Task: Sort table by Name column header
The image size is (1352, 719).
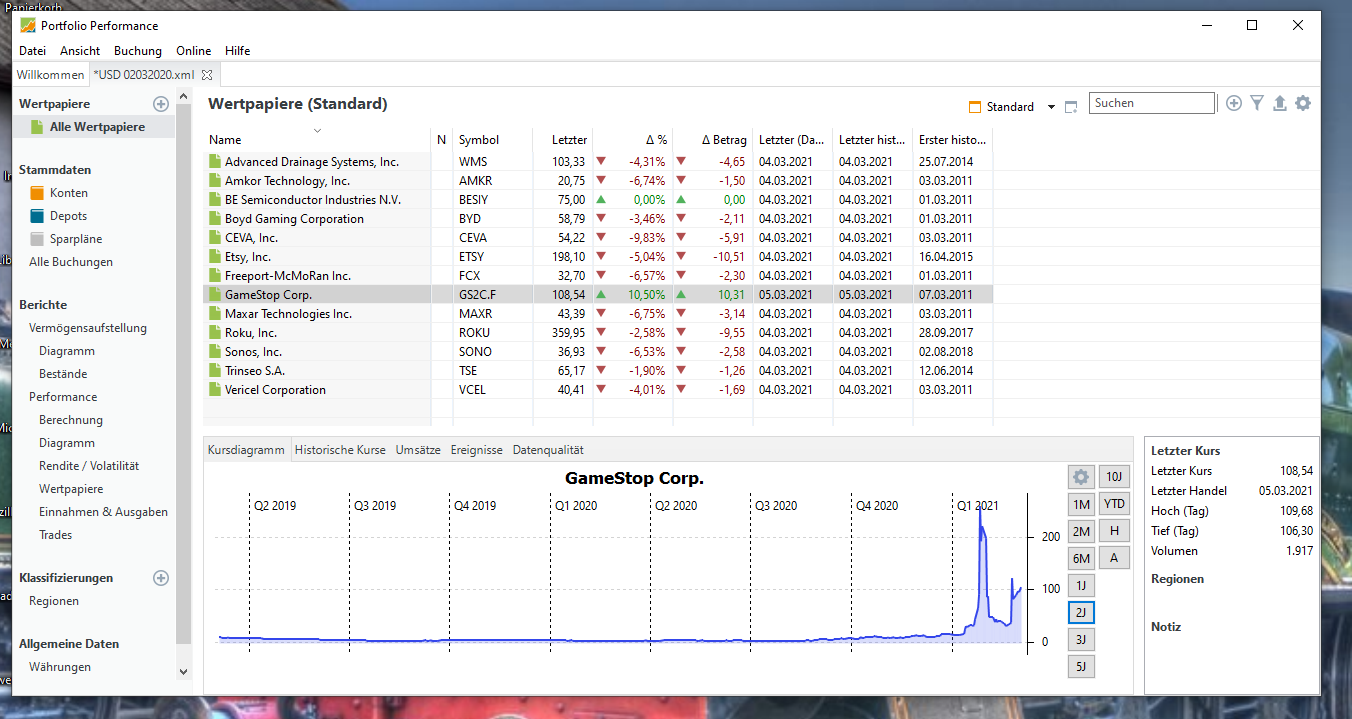Action: [x=317, y=140]
